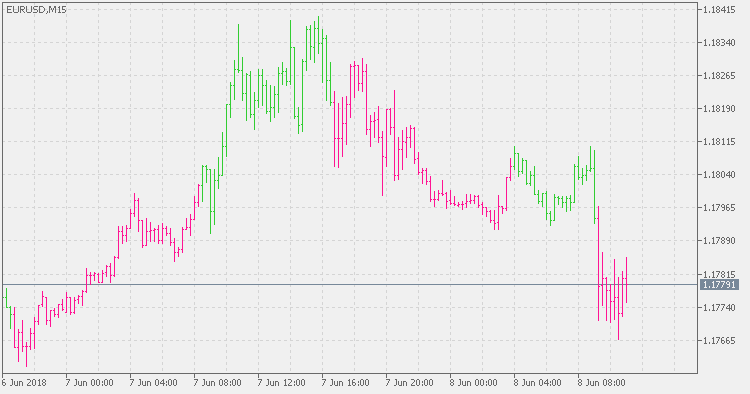Click the 1.18190 price axis label
Image resolution: width=750 pixels, height=394 pixels.
click(x=719, y=109)
